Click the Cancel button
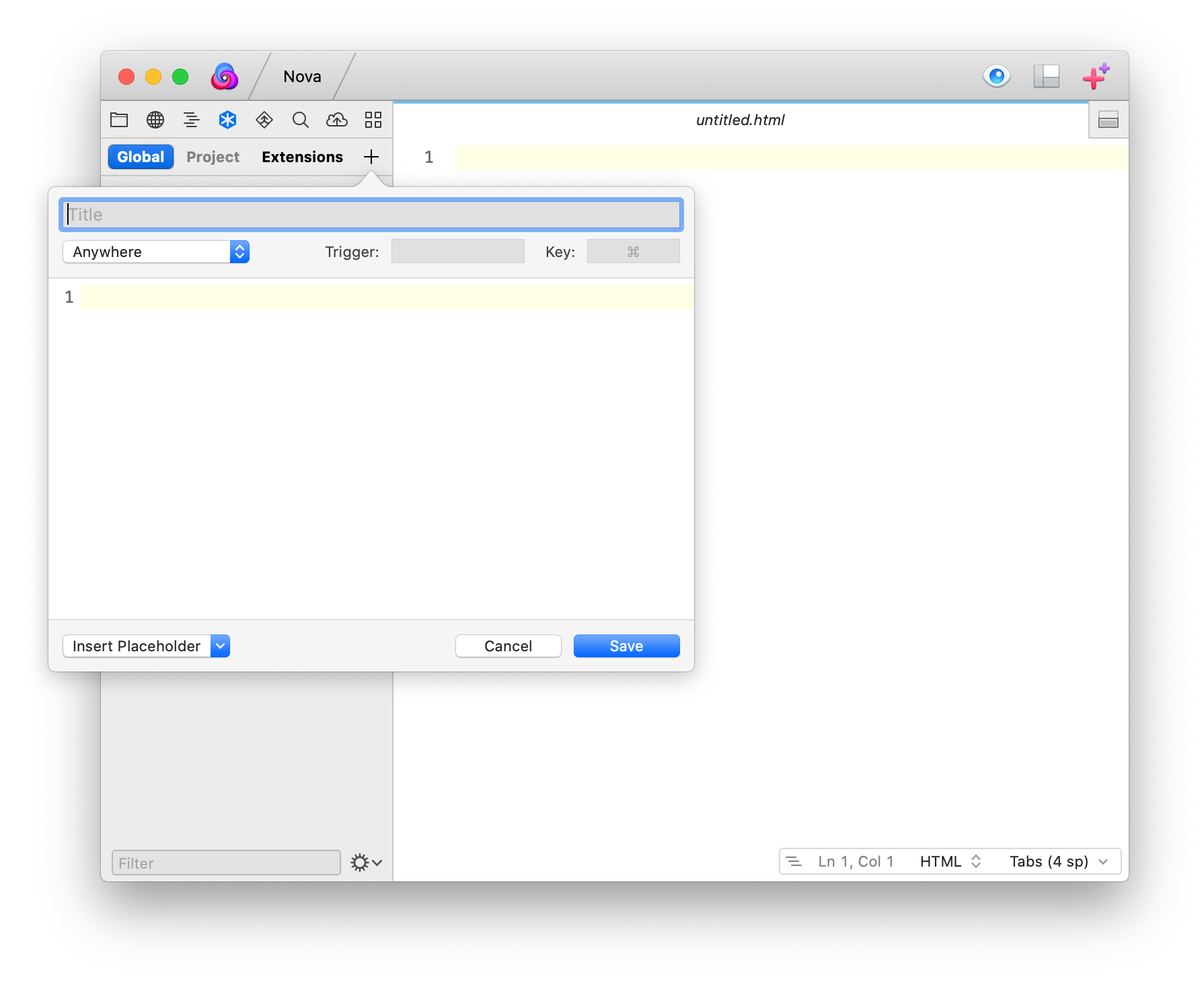 (509, 646)
